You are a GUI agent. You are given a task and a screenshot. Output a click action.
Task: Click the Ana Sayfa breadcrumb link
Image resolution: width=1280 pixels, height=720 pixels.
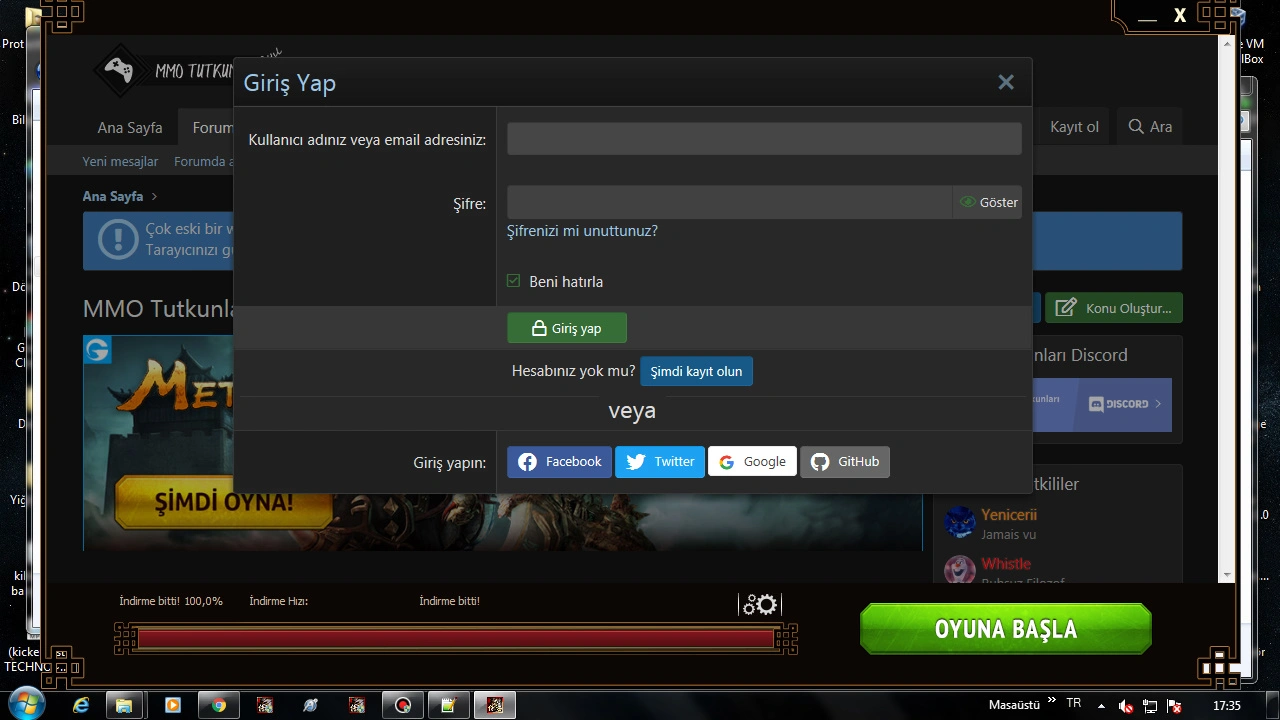113,196
